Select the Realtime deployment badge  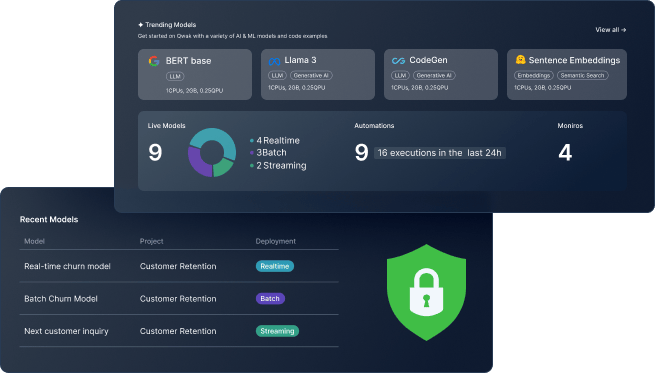[274, 266]
